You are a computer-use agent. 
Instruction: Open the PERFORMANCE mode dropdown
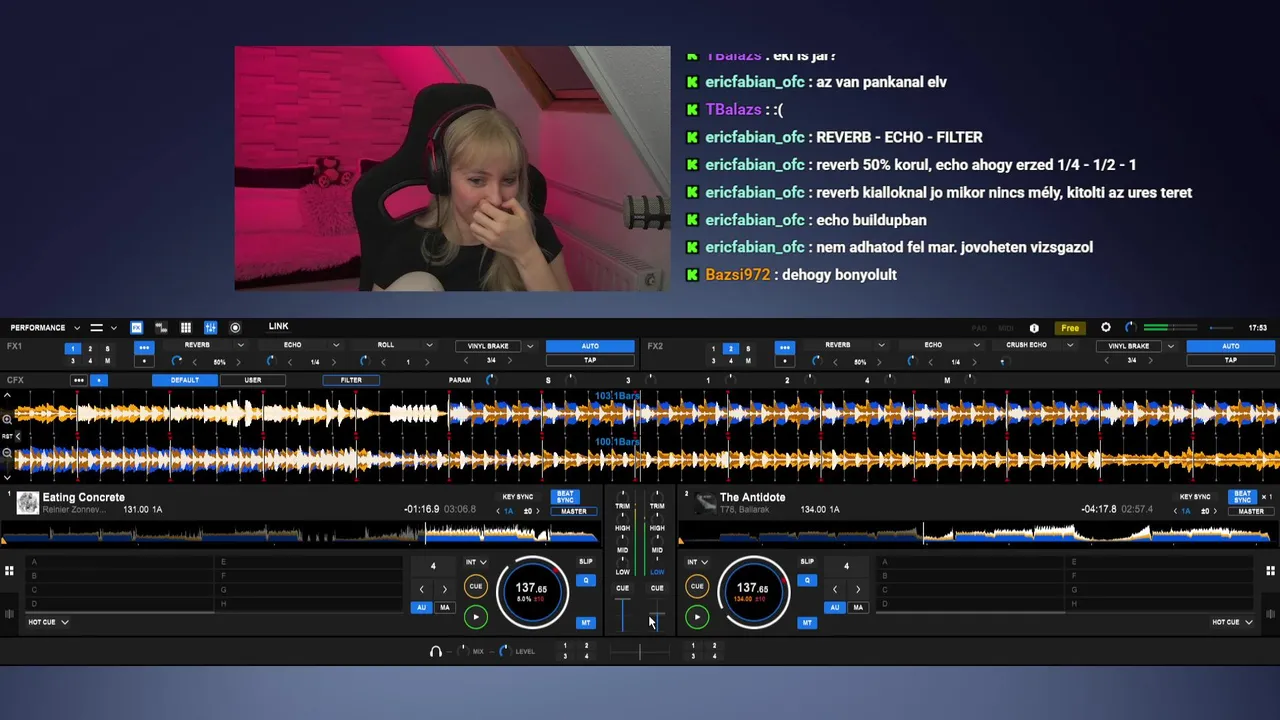45,328
